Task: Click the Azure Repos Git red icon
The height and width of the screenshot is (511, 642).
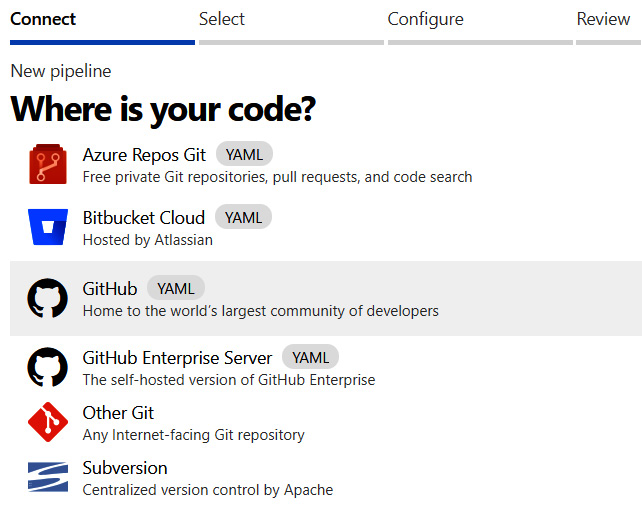Action: point(48,164)
